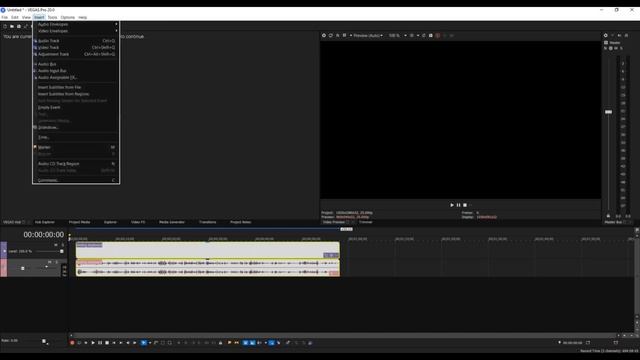Toggle Enable Snapping timeline button

(x=245, y=343)
